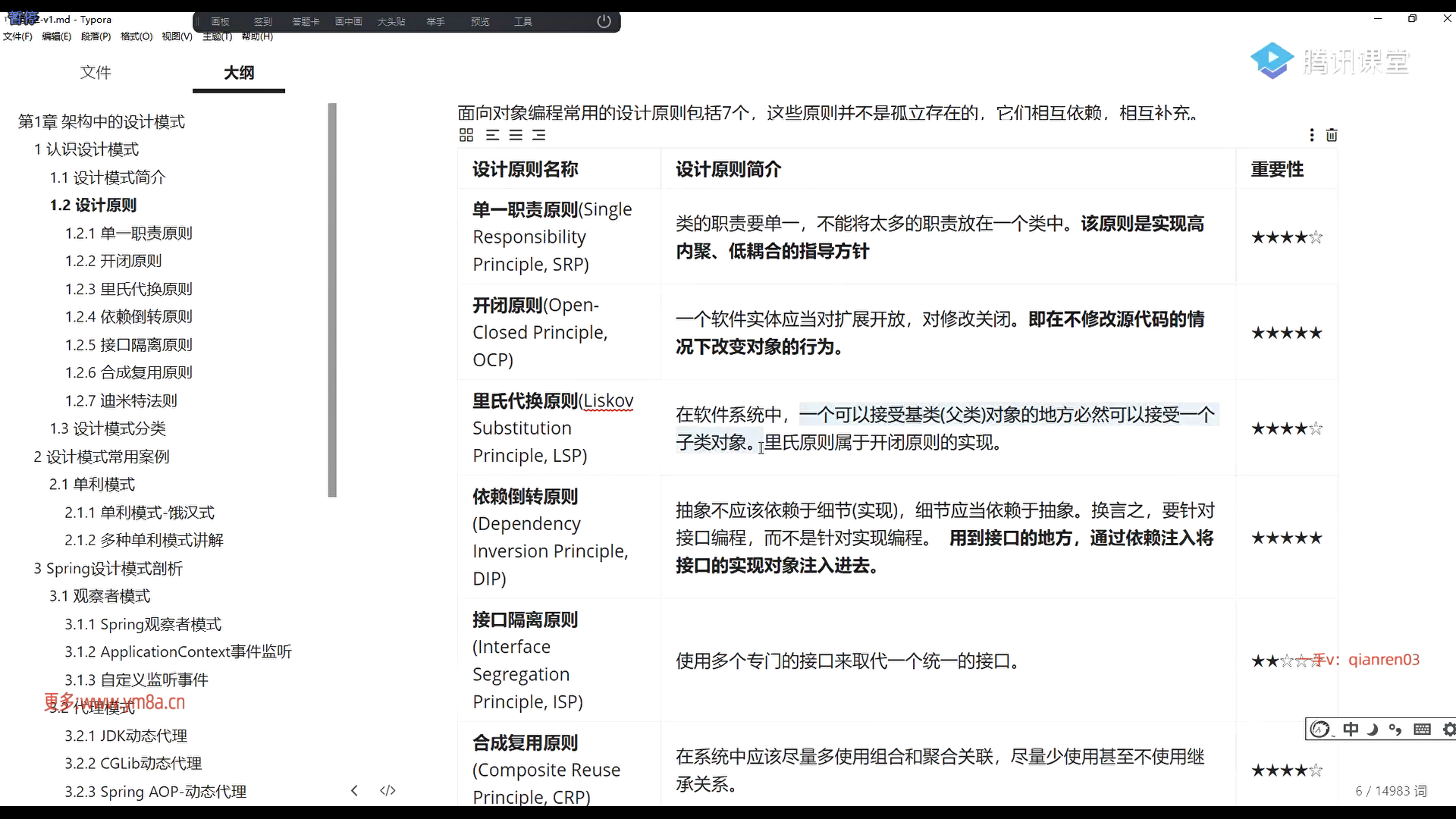Open table more options menu
The width and height of the screenshot is (1456, 819).
[1312, 135]
